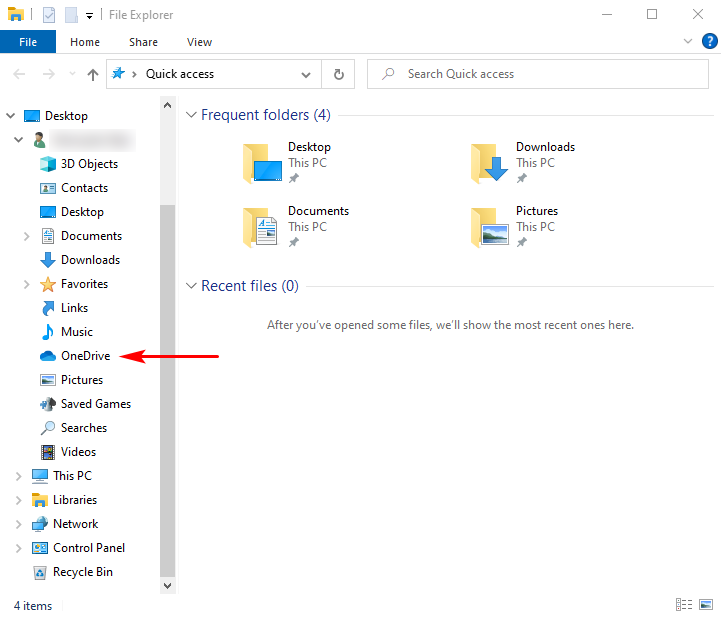Screen dimensions: 721x617
Task: Expand the Libraries tree node
Action: (x=18, y=500)
